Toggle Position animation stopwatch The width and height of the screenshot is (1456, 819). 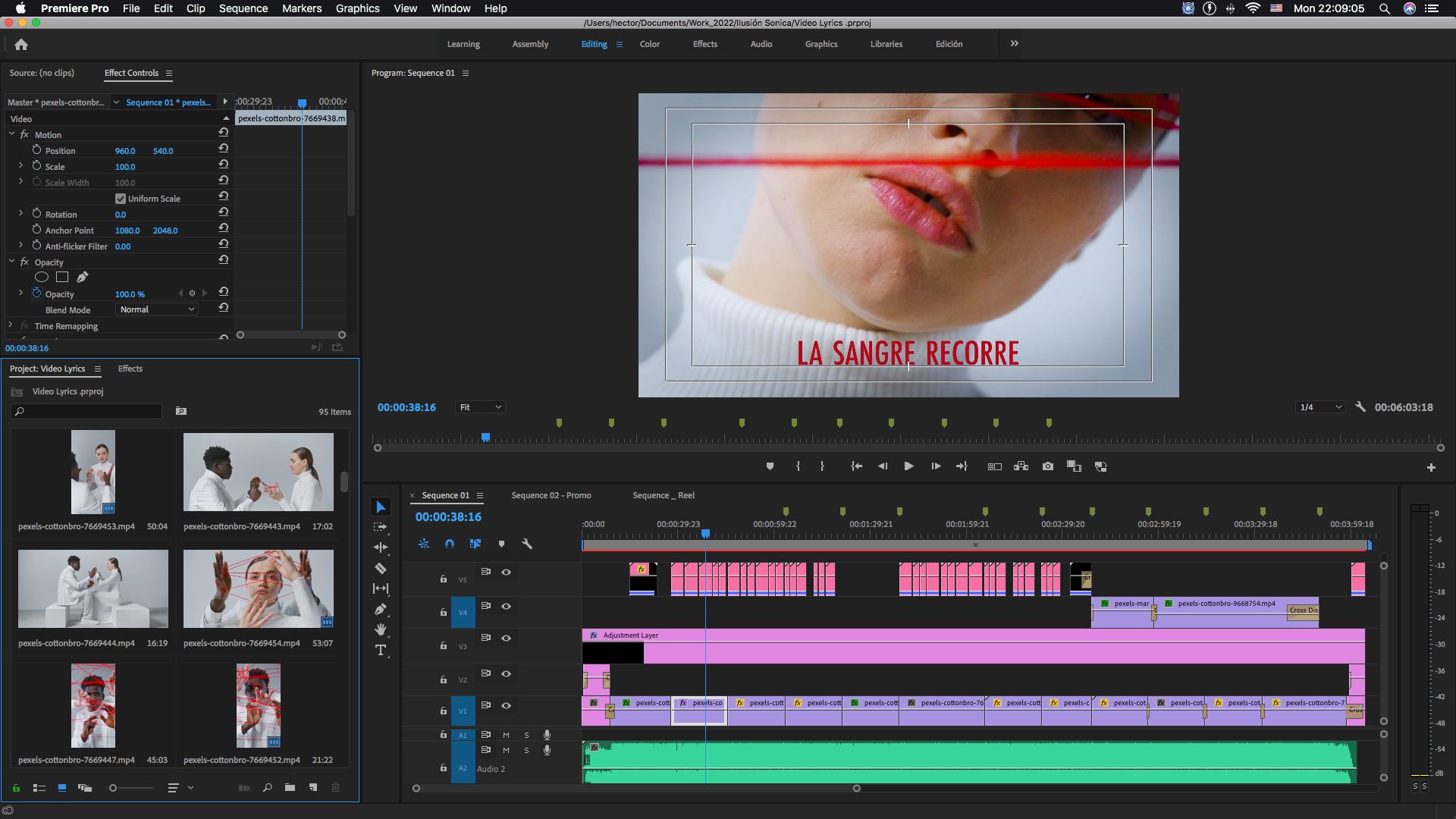point(36,150)
